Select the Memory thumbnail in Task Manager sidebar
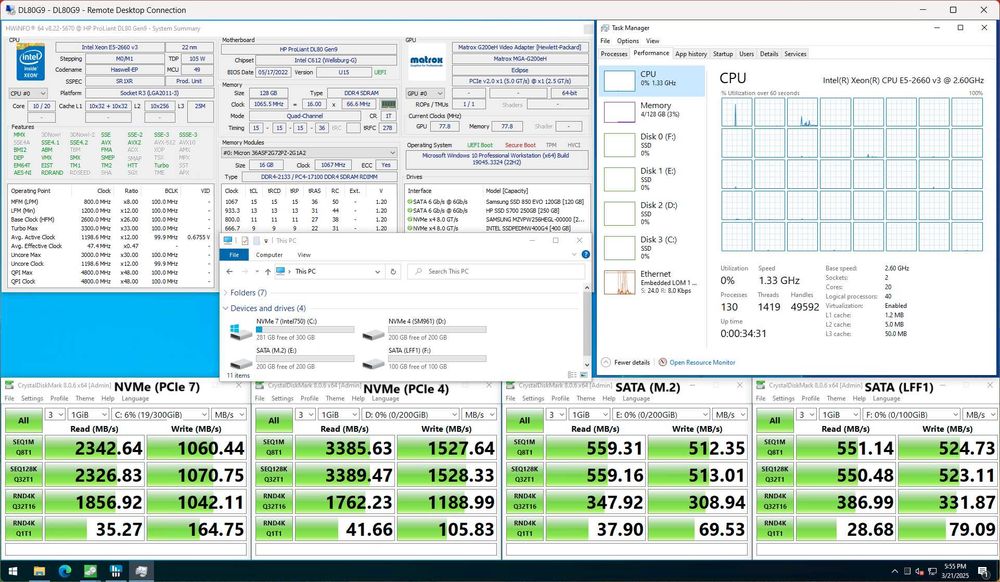This screenshot has width=1000, height=582. coord(619,112)
